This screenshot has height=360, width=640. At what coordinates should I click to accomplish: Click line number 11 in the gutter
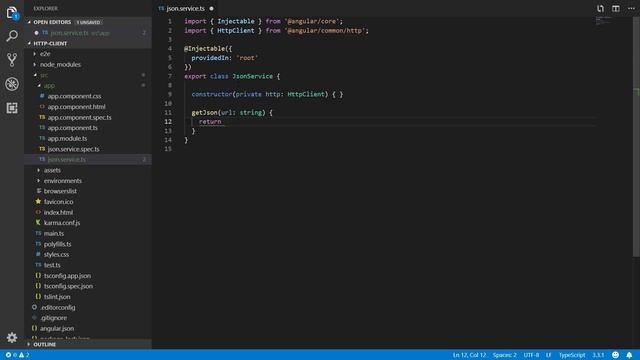(168, 113)
